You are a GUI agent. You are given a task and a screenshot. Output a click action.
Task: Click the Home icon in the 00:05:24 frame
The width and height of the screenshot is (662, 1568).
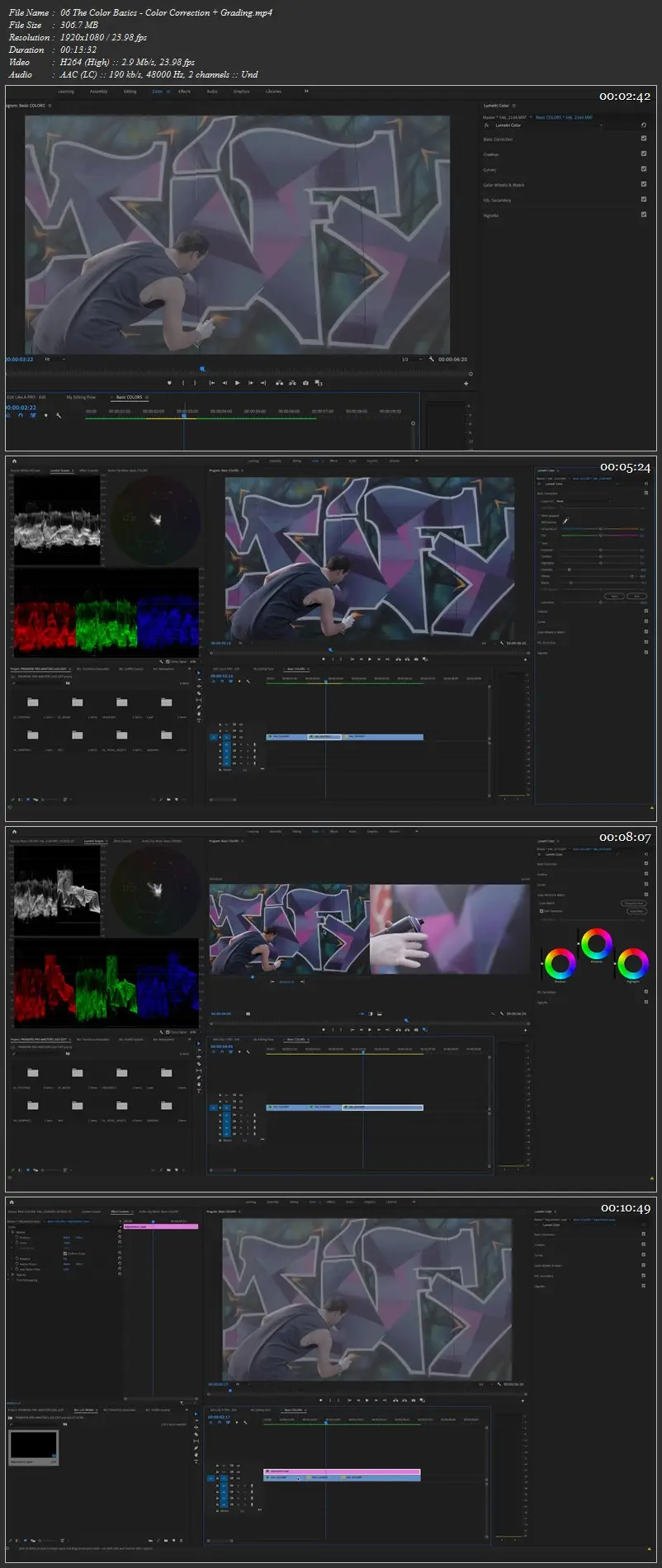point(14,461)
